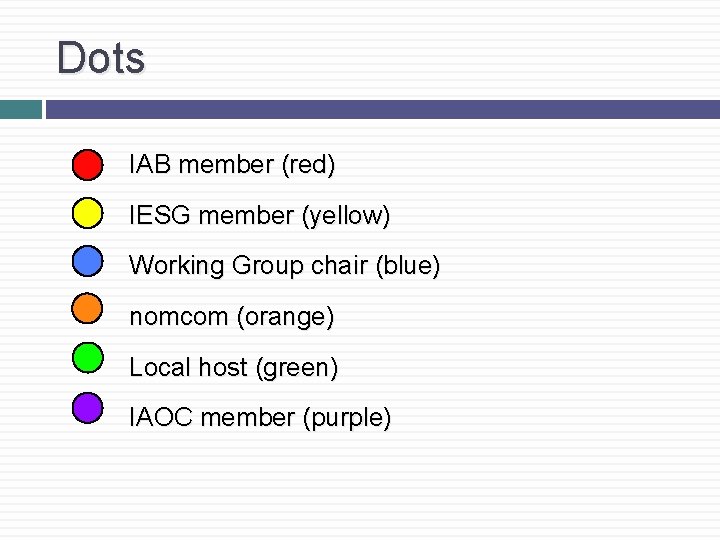
Task: Click the long purple horizontal header bar
Action: [382, 109]
